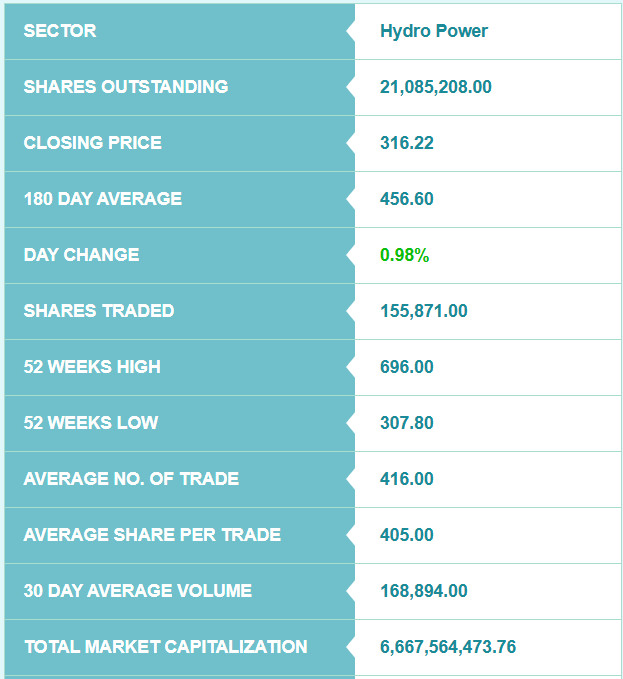Select the Hydro Power sector value
This screenshot has height=679, width=623.
[x=434, y=31]
